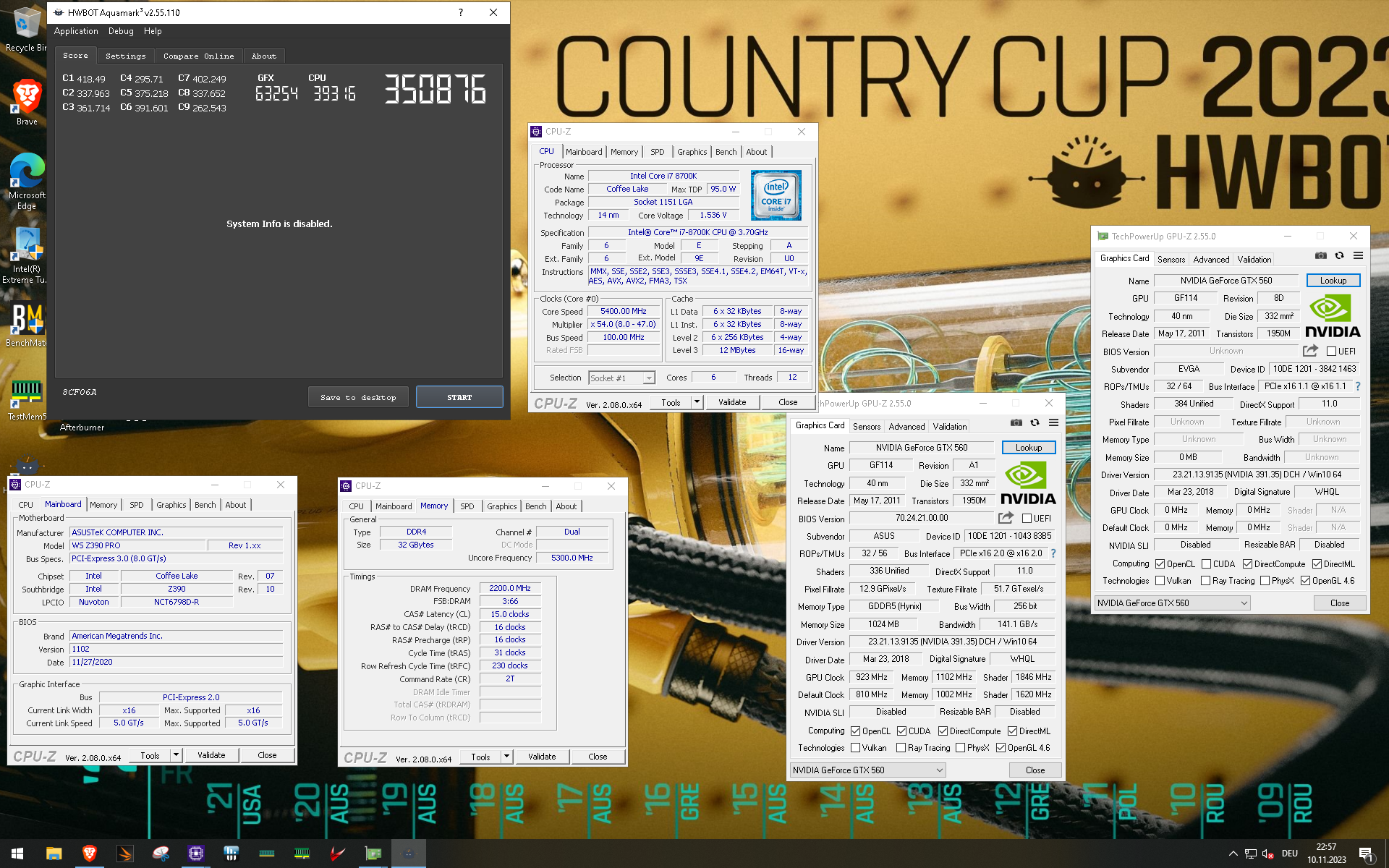Switch to the Settings tab in Aquamark
Viewport: 1389px width, 868px height.
(126, 56)
